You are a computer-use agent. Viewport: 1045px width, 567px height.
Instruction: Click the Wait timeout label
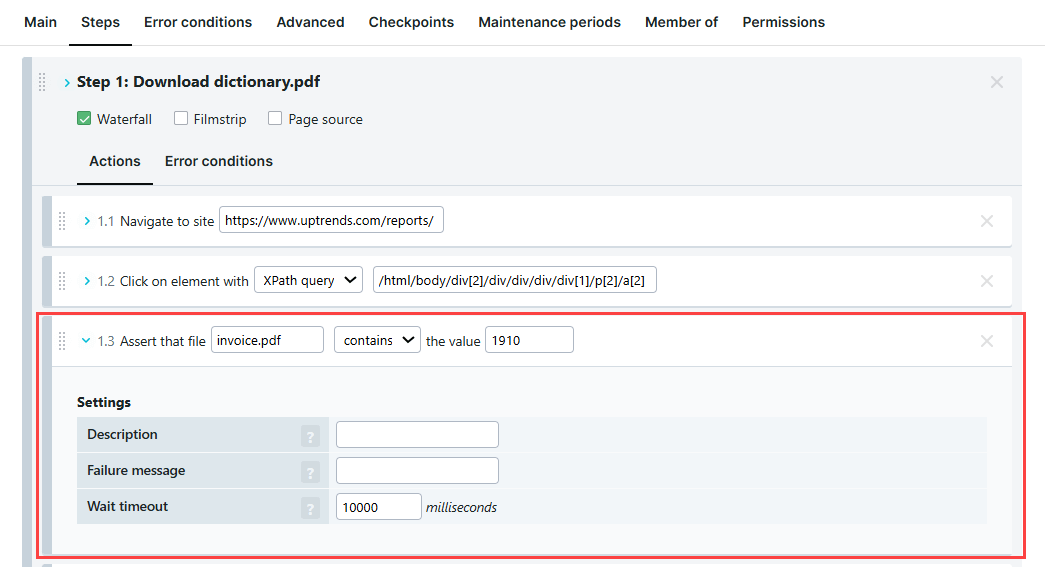127,506
